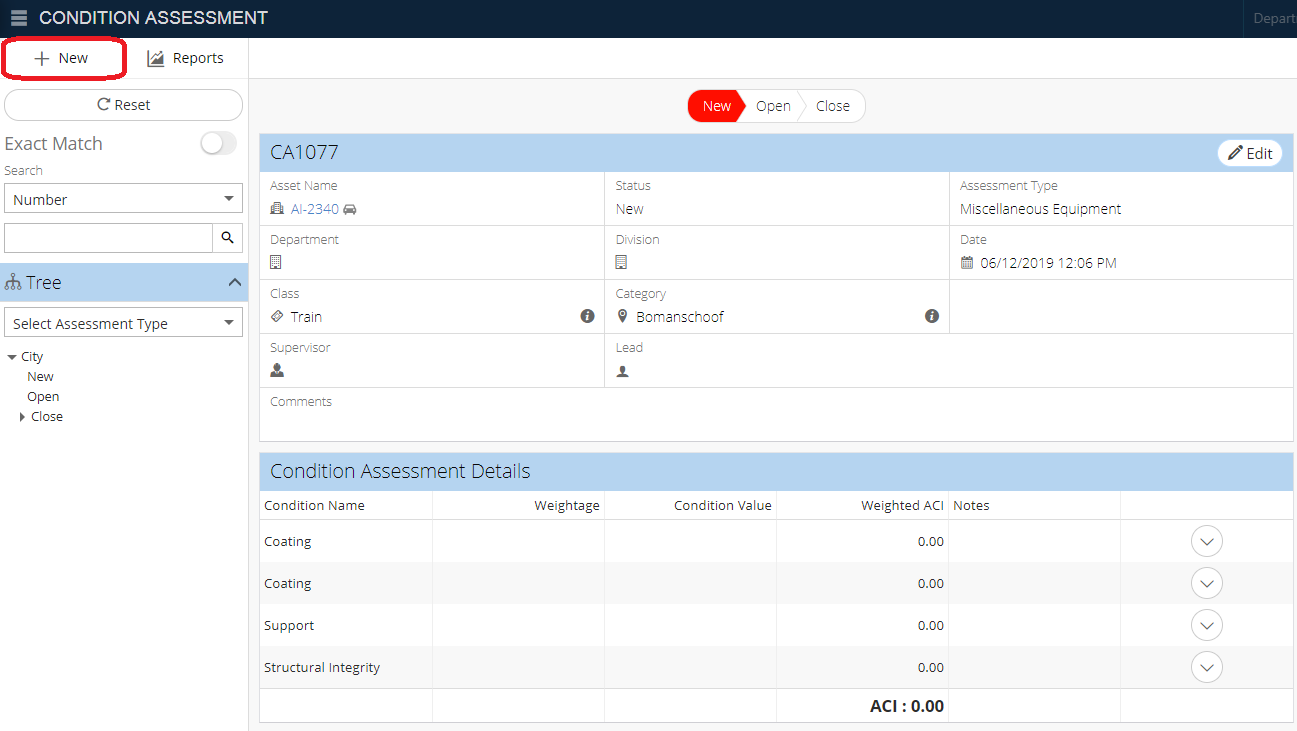
Task: Expand the first Coating row details
Action: (1207, 541)
